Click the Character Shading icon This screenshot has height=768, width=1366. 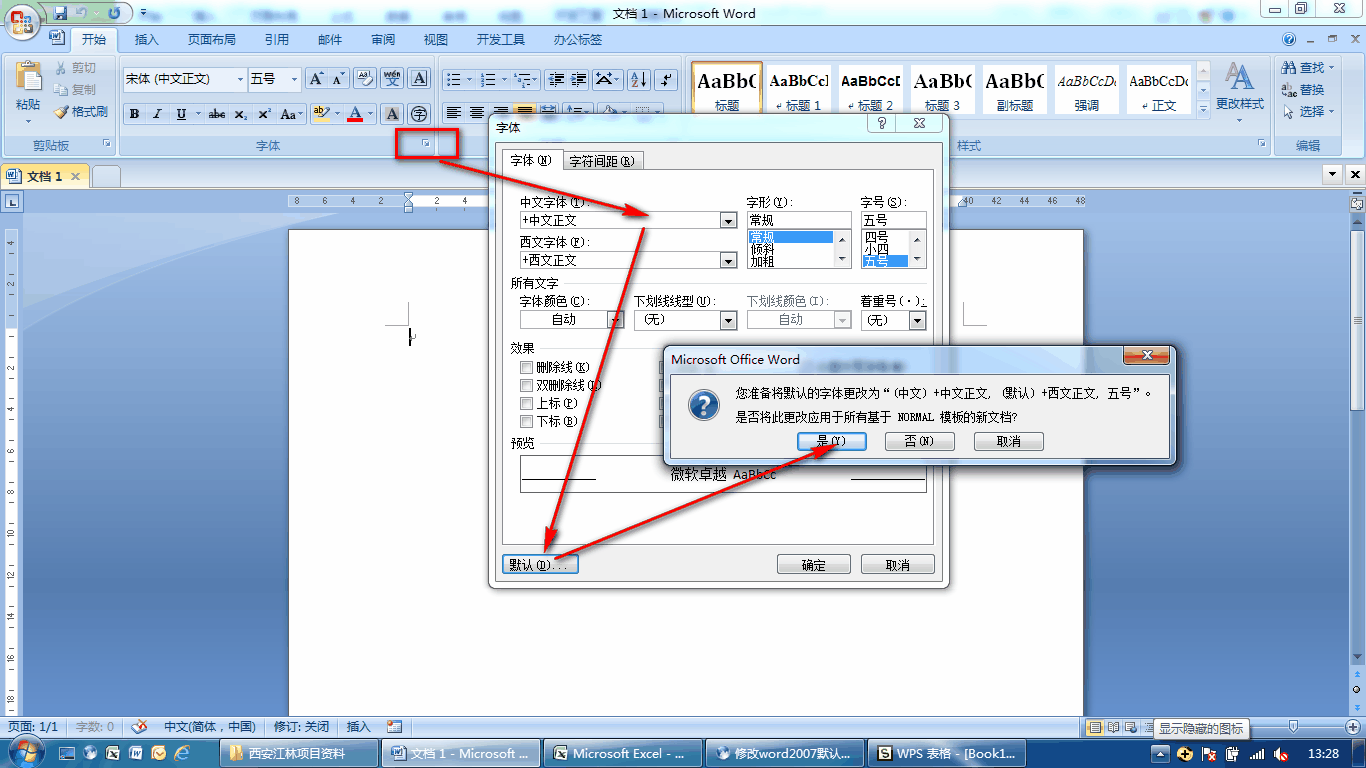(x=393, y=114)
